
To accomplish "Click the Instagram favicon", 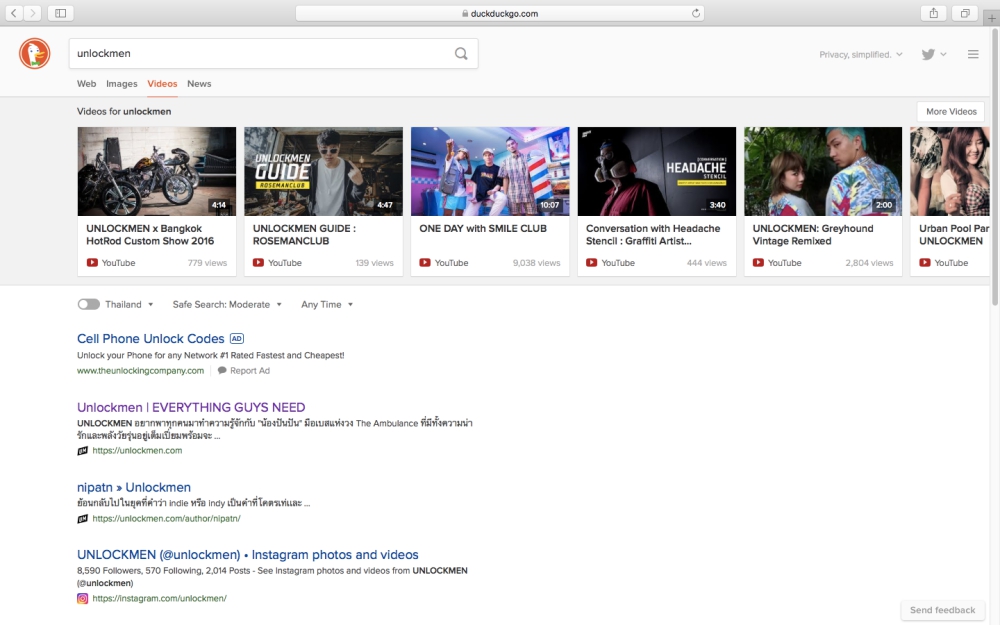I will (82, 598).
